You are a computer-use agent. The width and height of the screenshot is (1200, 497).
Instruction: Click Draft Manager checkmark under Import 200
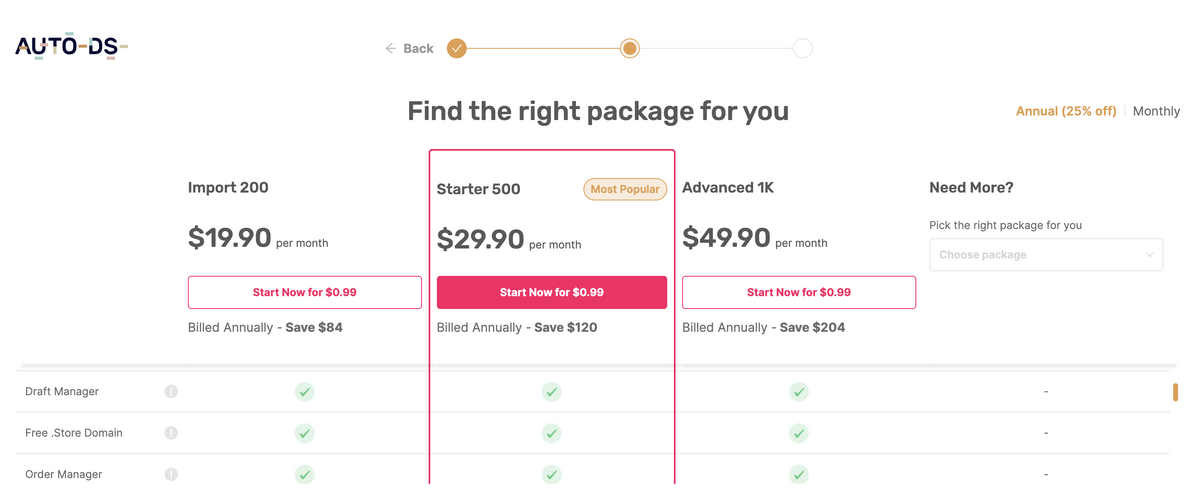pyautogui.click(x=305, y=392)
